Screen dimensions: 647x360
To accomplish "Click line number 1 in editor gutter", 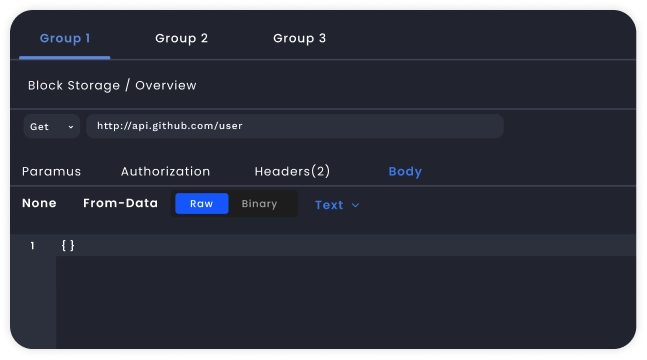I will point(32,246).
